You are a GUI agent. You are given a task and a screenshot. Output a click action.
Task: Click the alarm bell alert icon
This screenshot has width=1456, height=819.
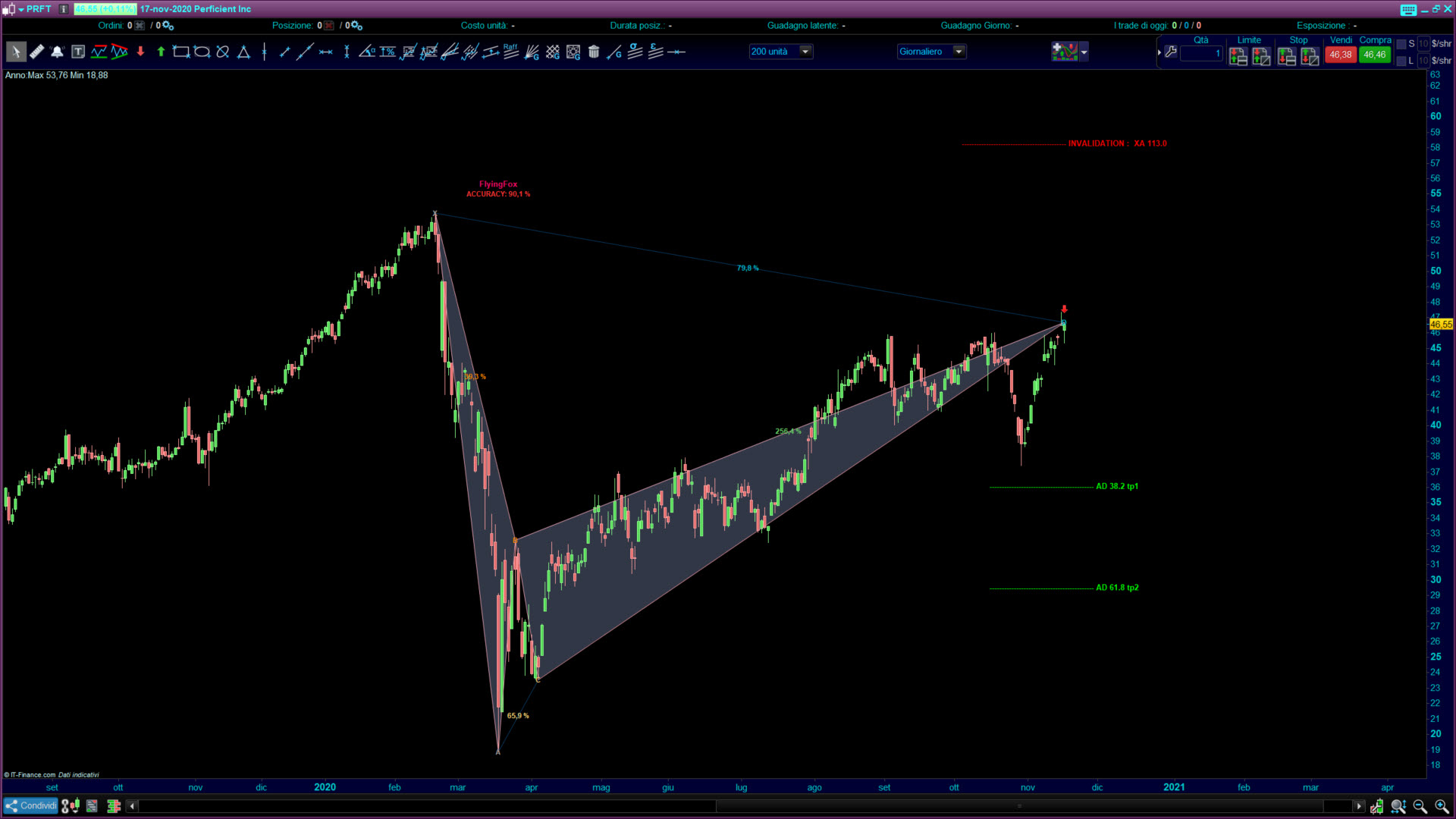tap(57, 52)
